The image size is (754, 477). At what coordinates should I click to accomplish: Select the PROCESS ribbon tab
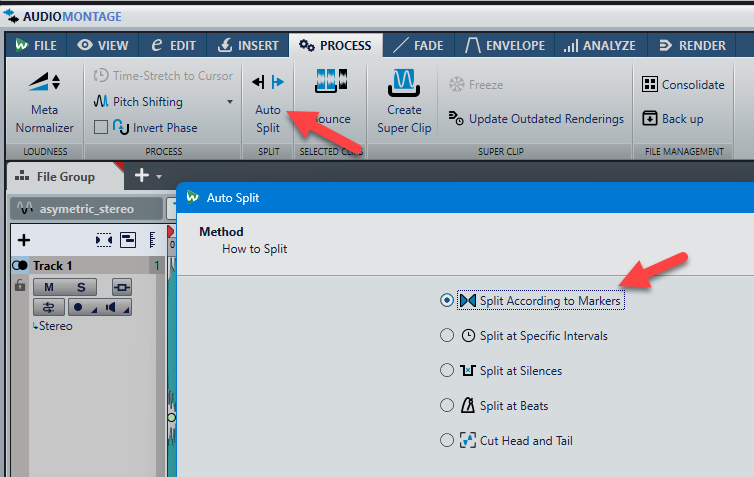(335, 46)
